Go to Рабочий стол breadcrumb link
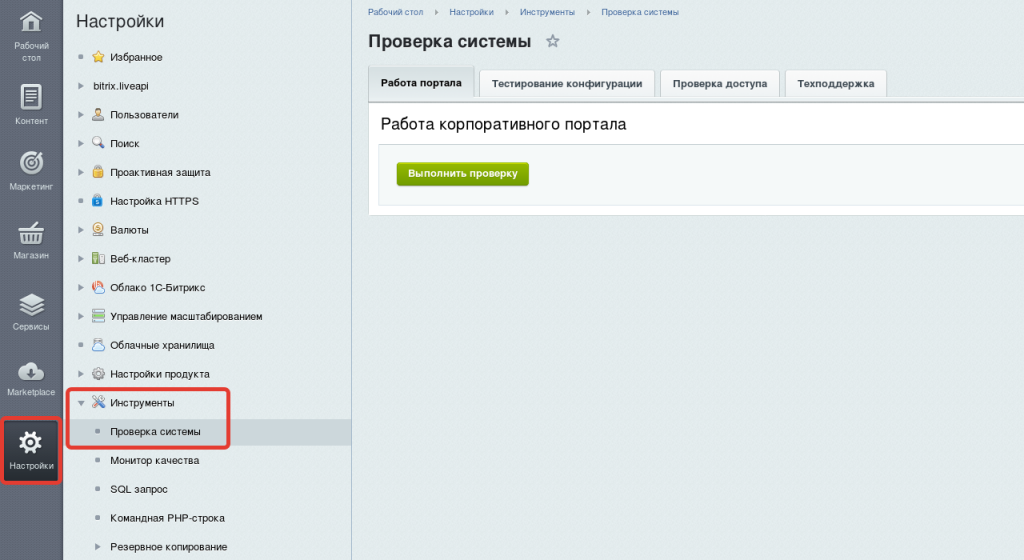1024x560 pixels. click(395, 12)
